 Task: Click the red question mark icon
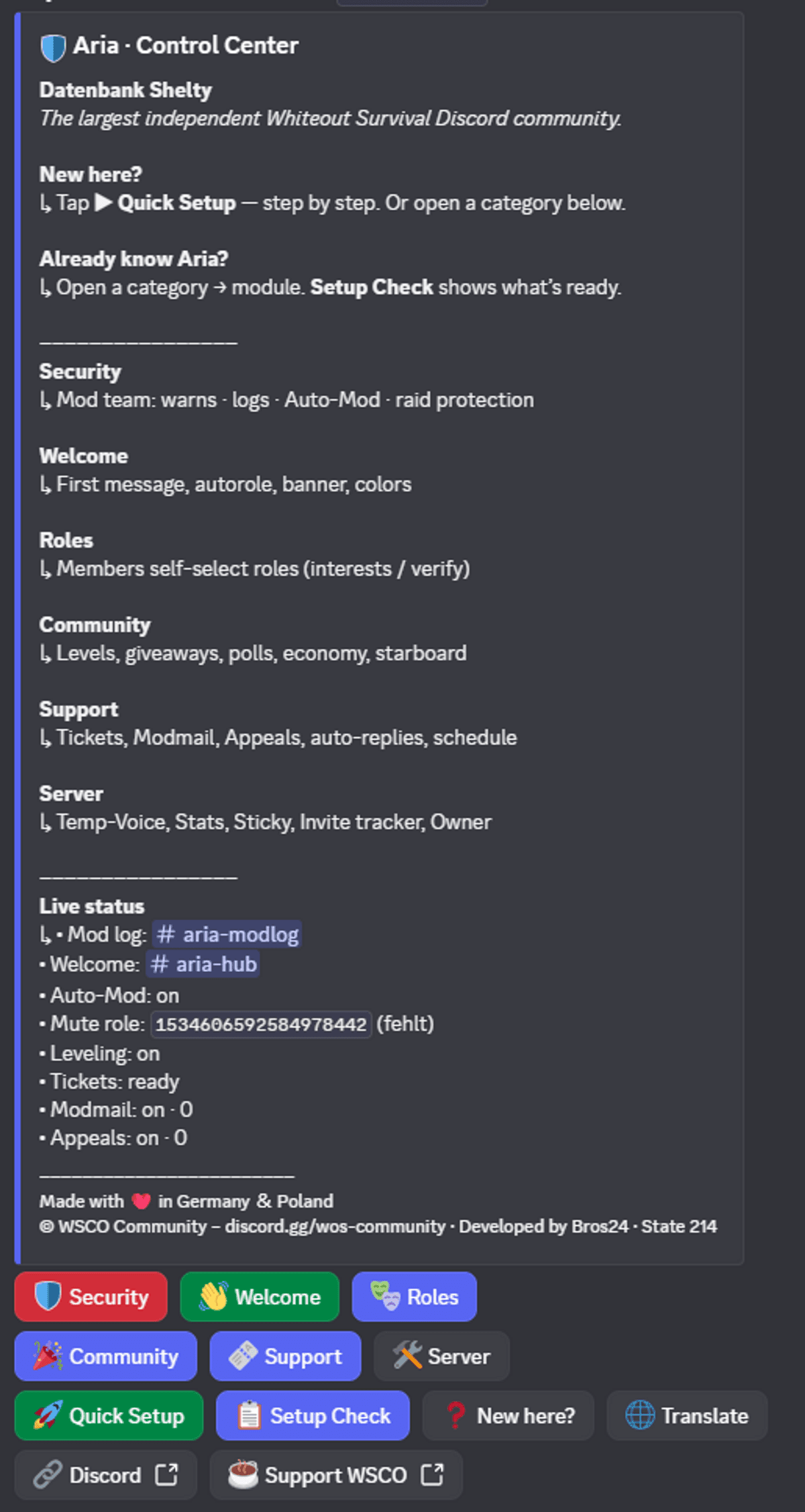point(455,1415)
